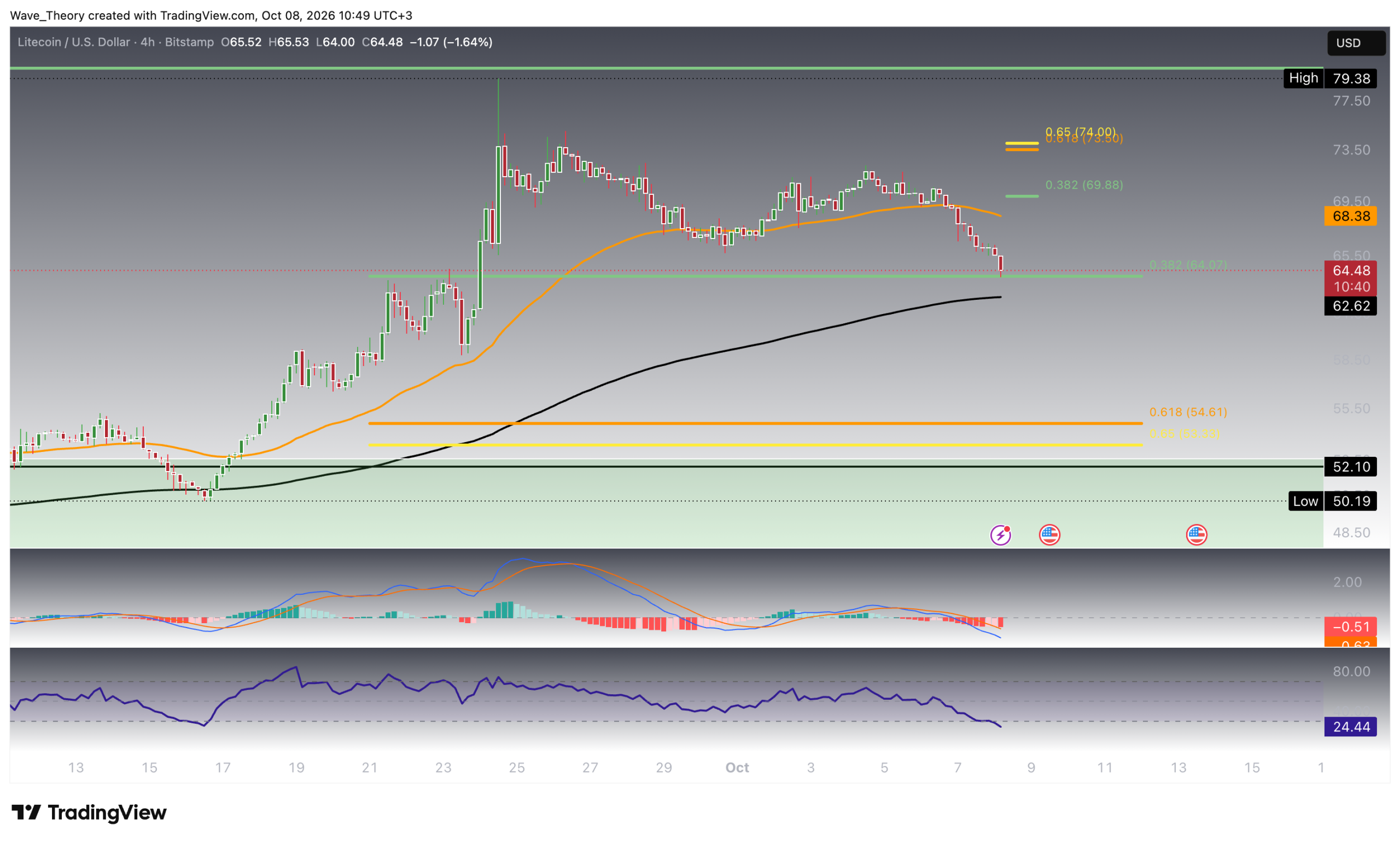
Task: Click the purple lightning event icon
Action: tap(1000, 535)
